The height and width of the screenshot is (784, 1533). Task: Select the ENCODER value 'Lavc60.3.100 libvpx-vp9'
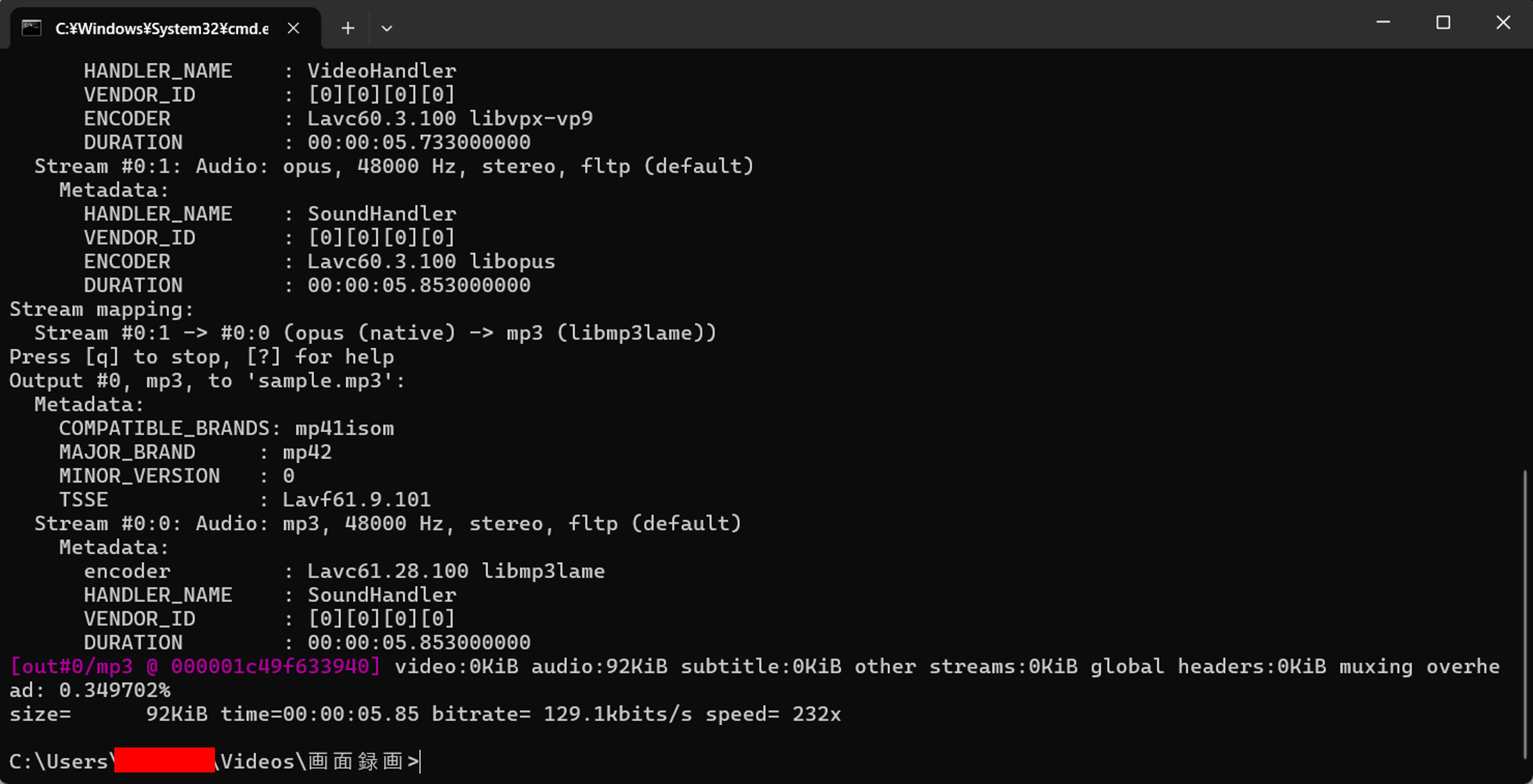[450, 118]
